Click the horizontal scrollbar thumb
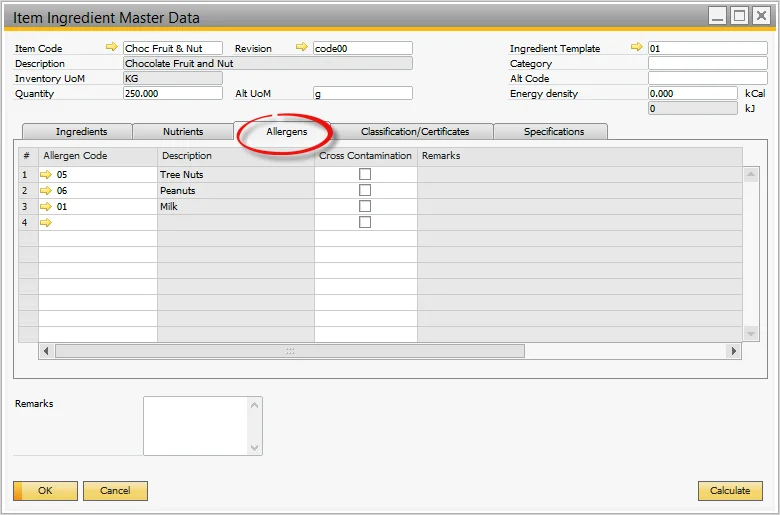Viewport: 780px width, 515px height. (x=290, y=351)
